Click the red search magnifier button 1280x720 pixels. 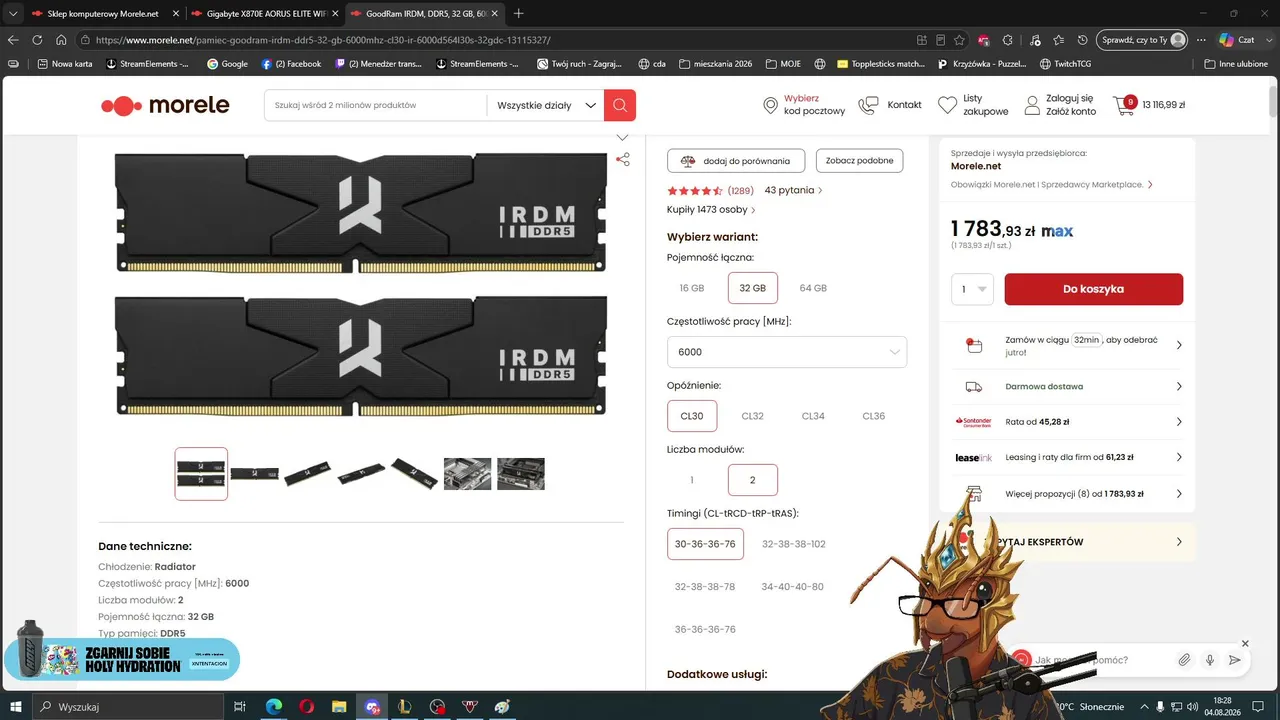[620, 105]
